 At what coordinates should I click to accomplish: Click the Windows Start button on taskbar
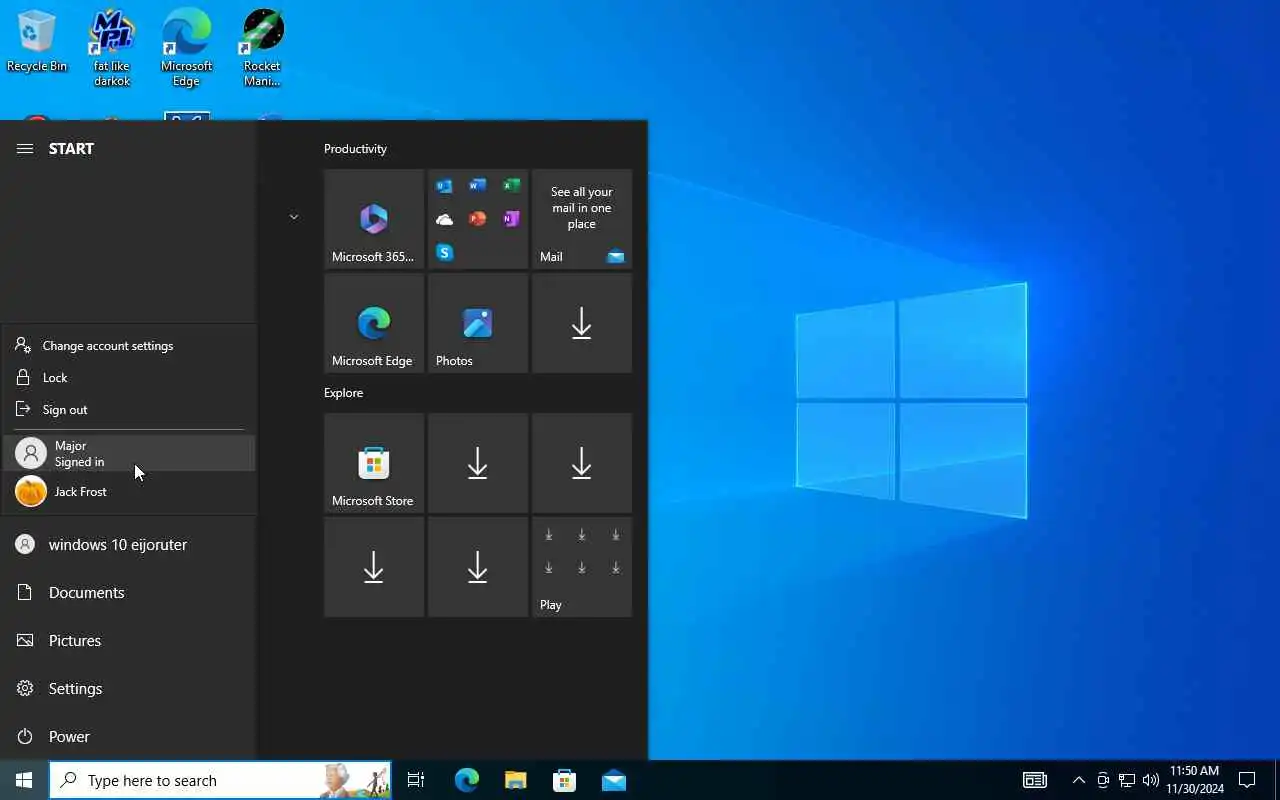click(x=24, y=780)
